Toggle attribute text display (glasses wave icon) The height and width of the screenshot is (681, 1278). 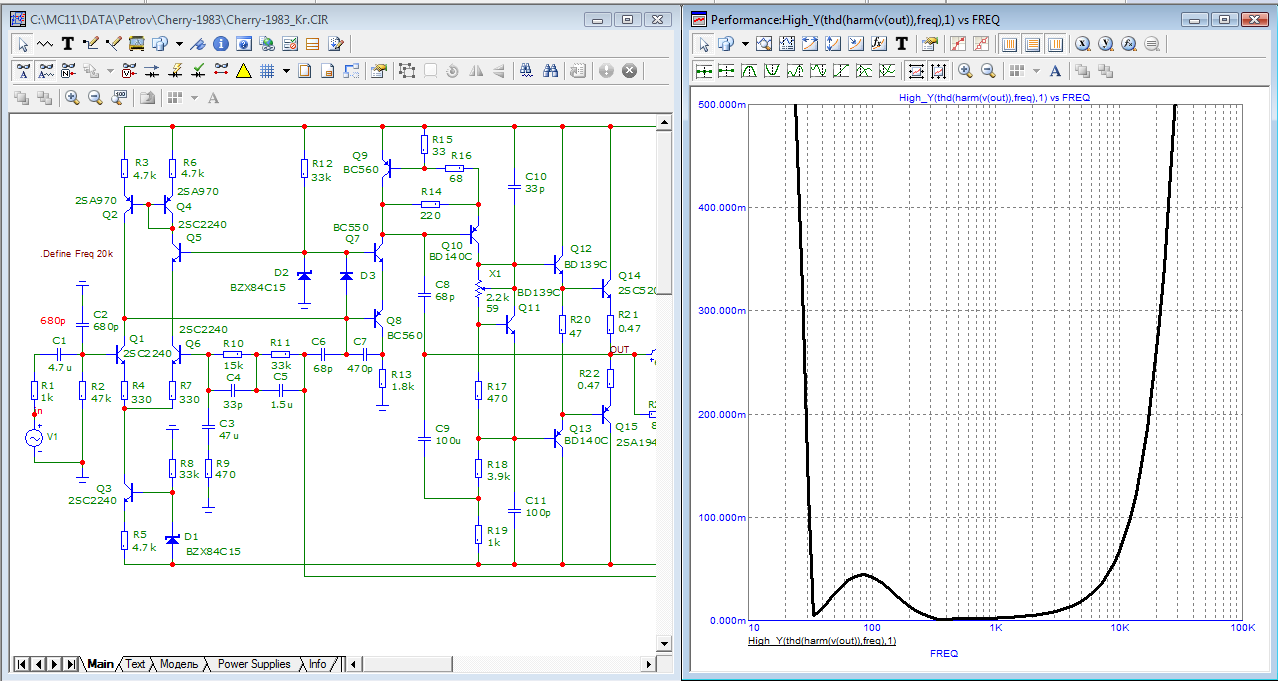point(46,71)
